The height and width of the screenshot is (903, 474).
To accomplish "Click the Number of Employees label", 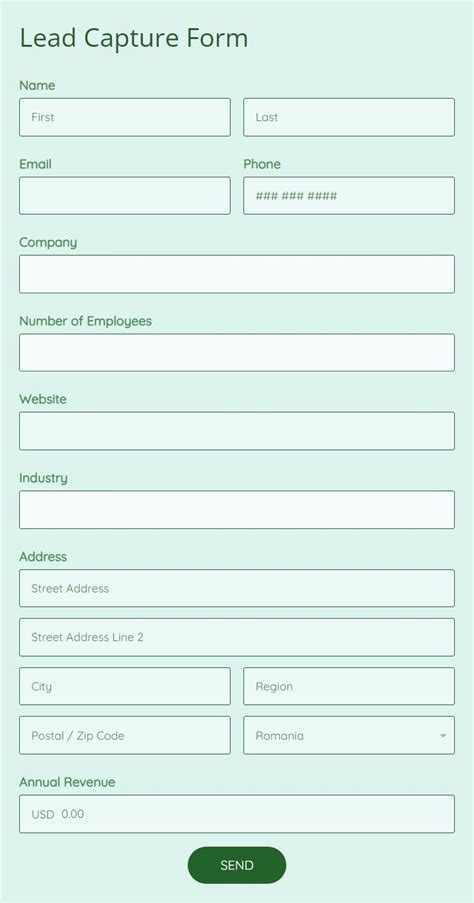I will tap(85, 321).
